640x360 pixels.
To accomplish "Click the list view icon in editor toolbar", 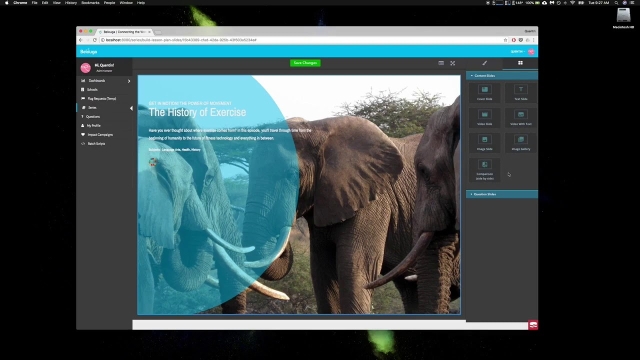I will pos(441,63).
